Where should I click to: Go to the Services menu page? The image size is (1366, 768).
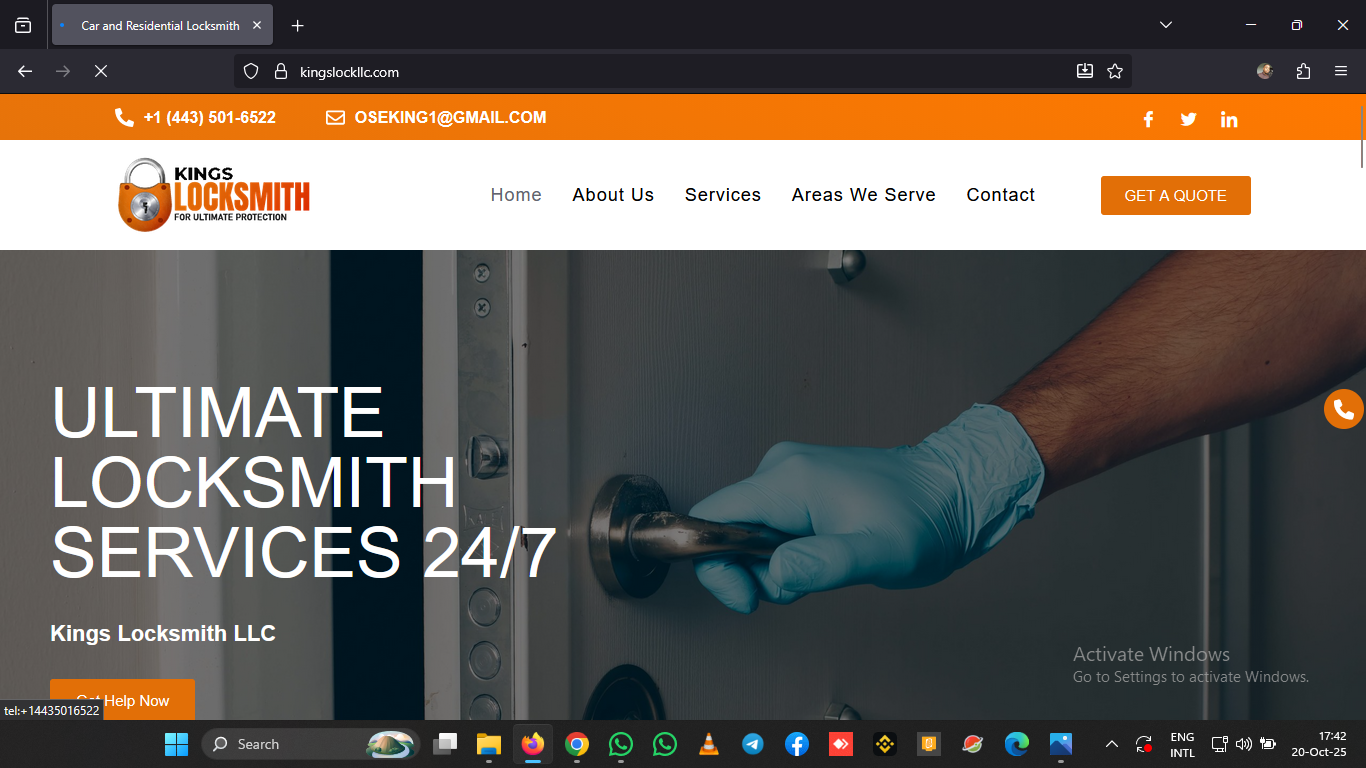coord(722,195)
